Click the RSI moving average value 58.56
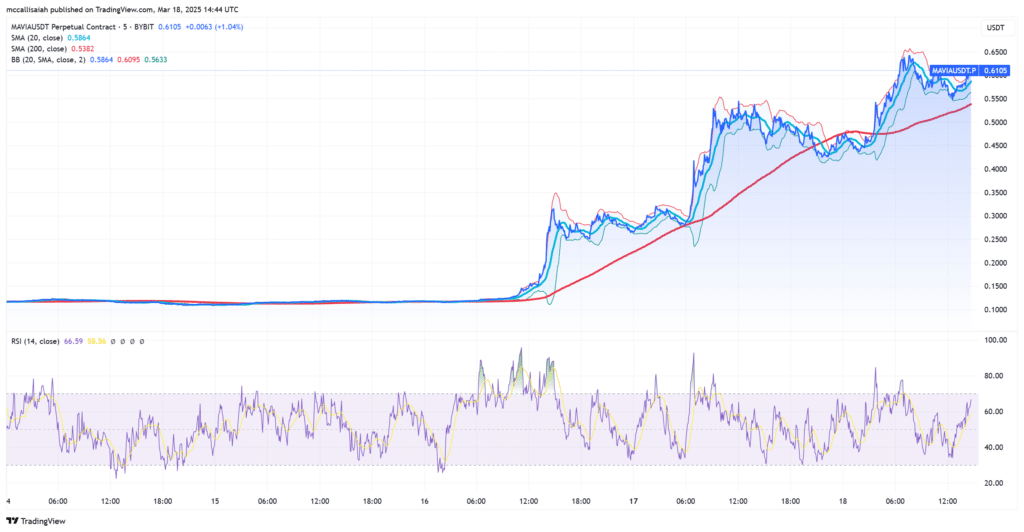The width and height of the screenshot is (1024, 532). 97,341
